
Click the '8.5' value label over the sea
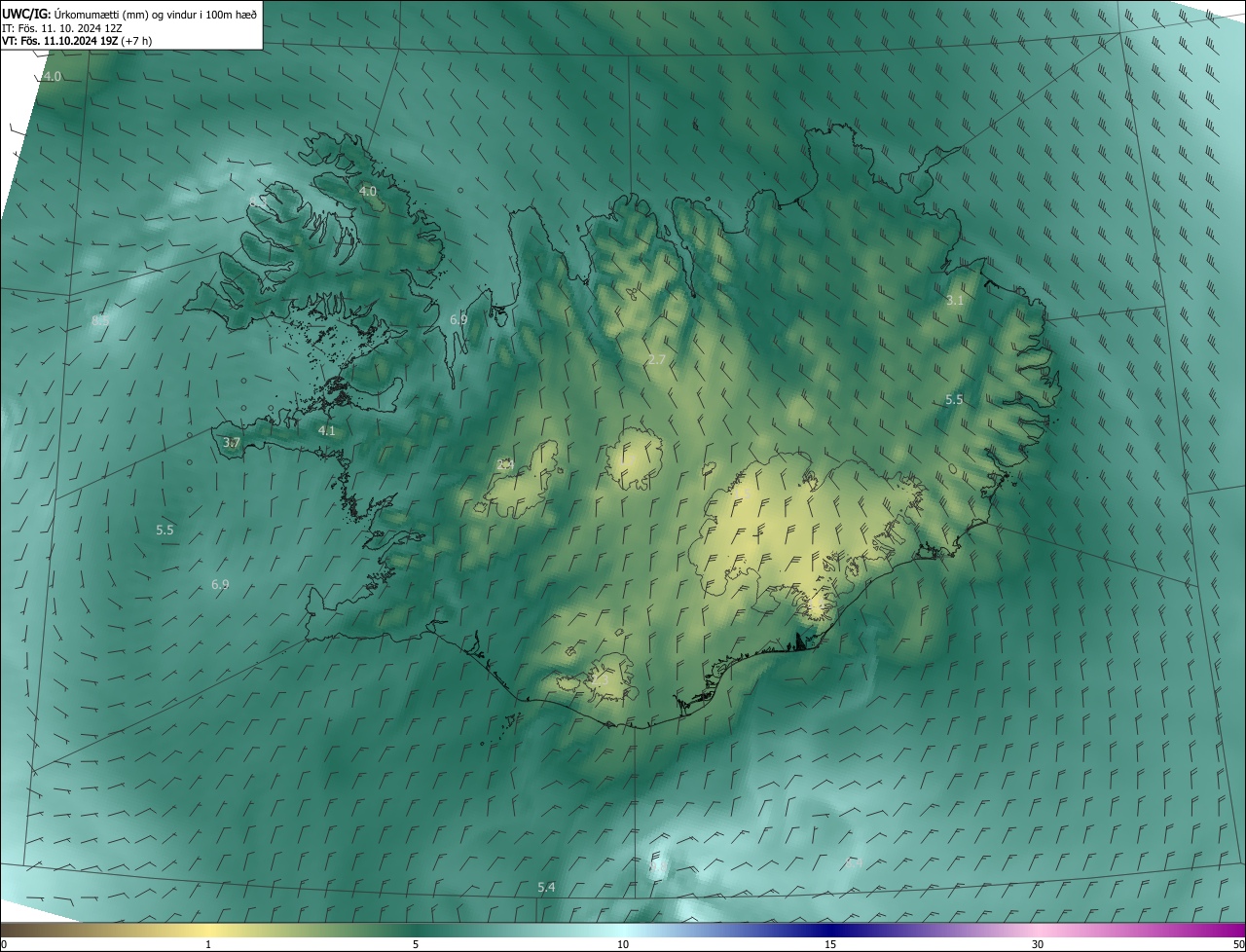click(x=100, y=320)
